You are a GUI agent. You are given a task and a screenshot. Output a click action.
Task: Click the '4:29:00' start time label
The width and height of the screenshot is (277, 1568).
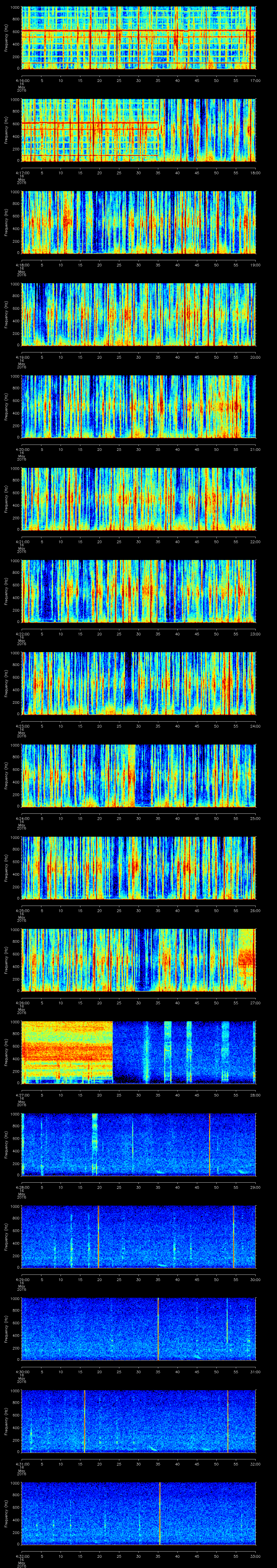22,1279
